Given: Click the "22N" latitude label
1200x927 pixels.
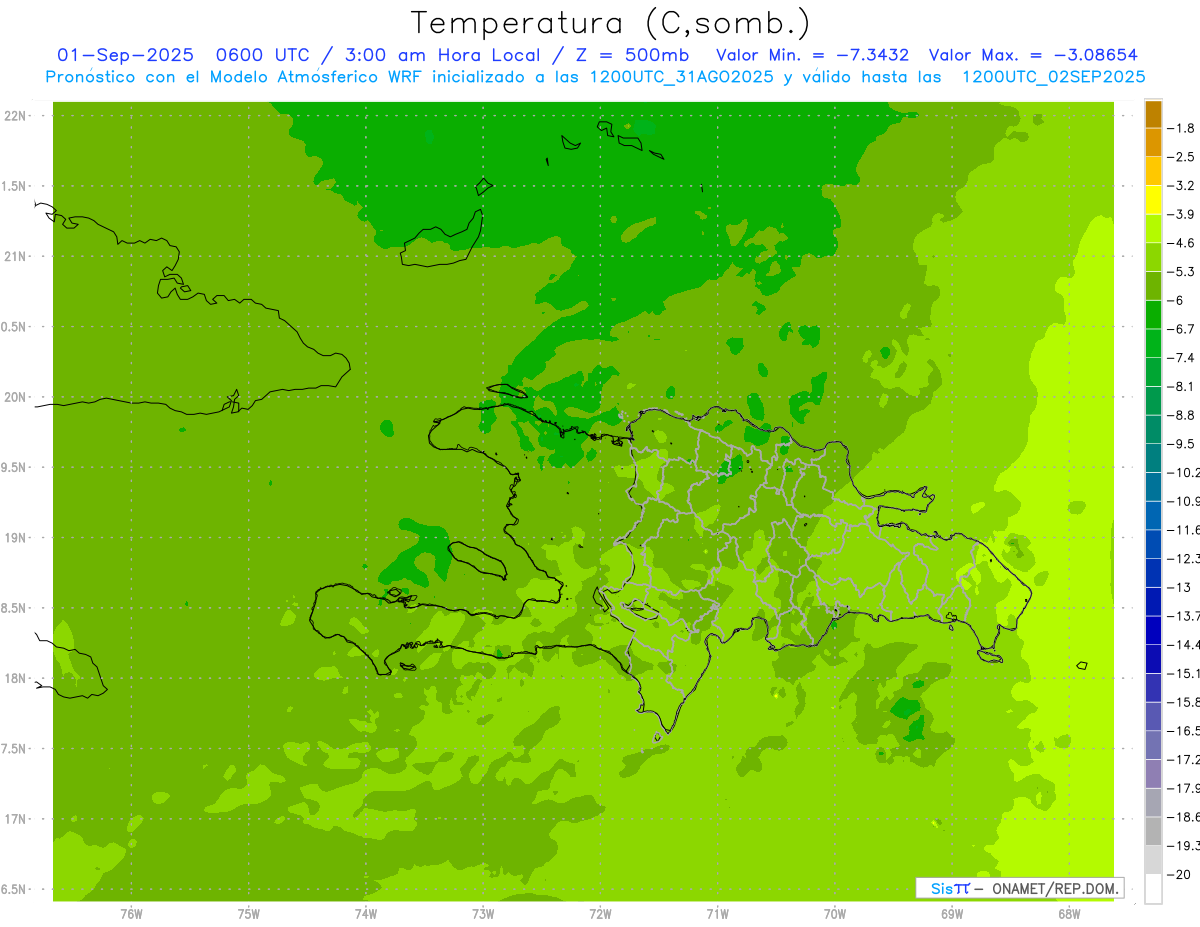Looking at the screenshot, I should tap(15, 115).
